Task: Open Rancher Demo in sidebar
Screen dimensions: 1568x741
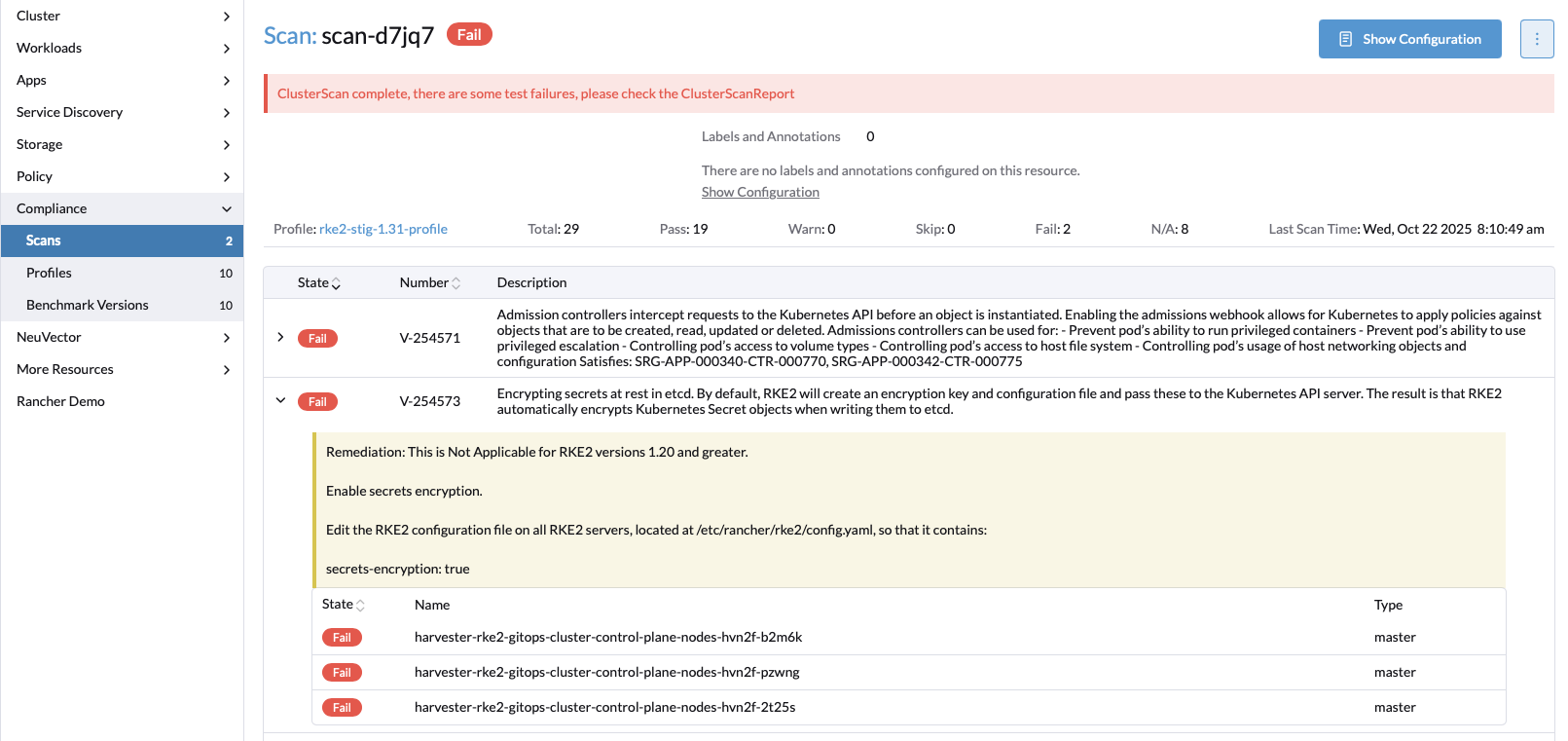Action: (60, 401)
